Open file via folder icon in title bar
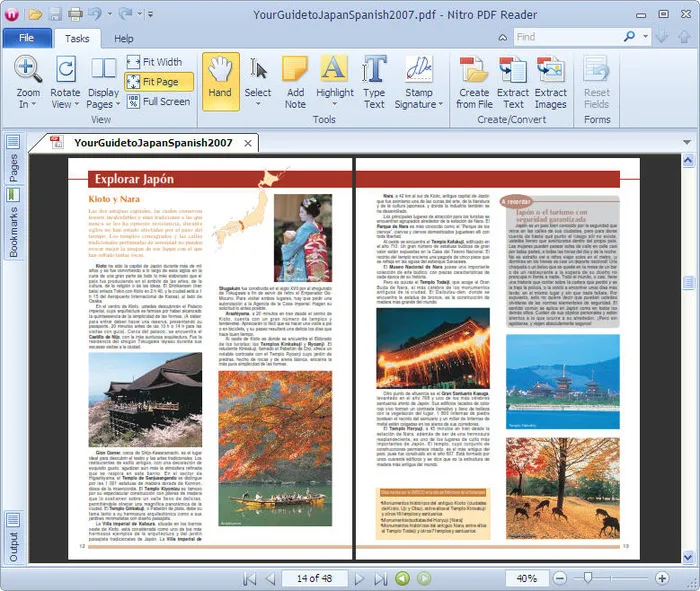The image size is (700, 591). coord(35,15)
